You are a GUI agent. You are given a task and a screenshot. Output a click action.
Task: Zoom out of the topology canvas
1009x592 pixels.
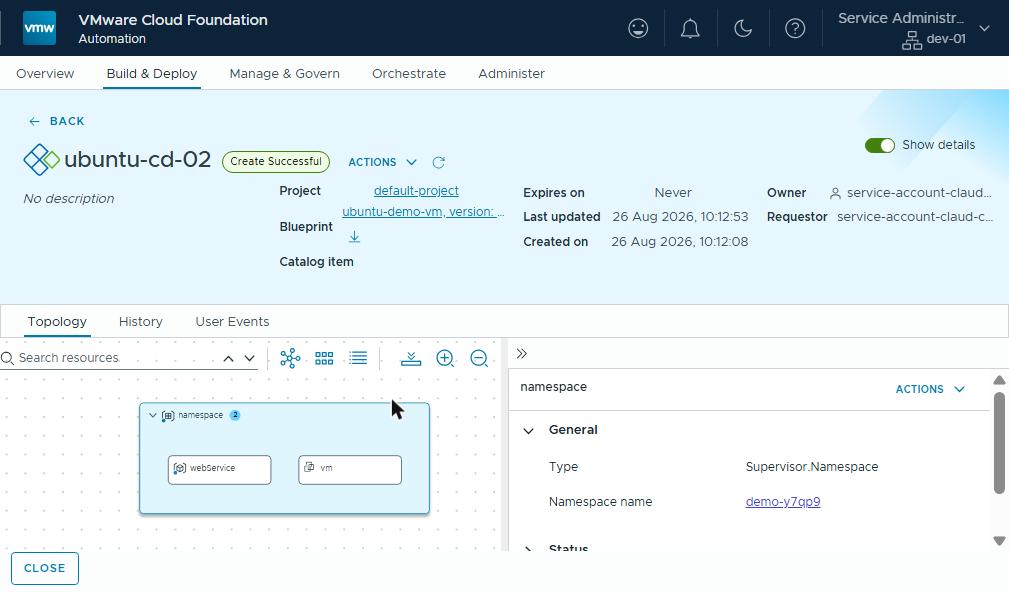[479, 358]
